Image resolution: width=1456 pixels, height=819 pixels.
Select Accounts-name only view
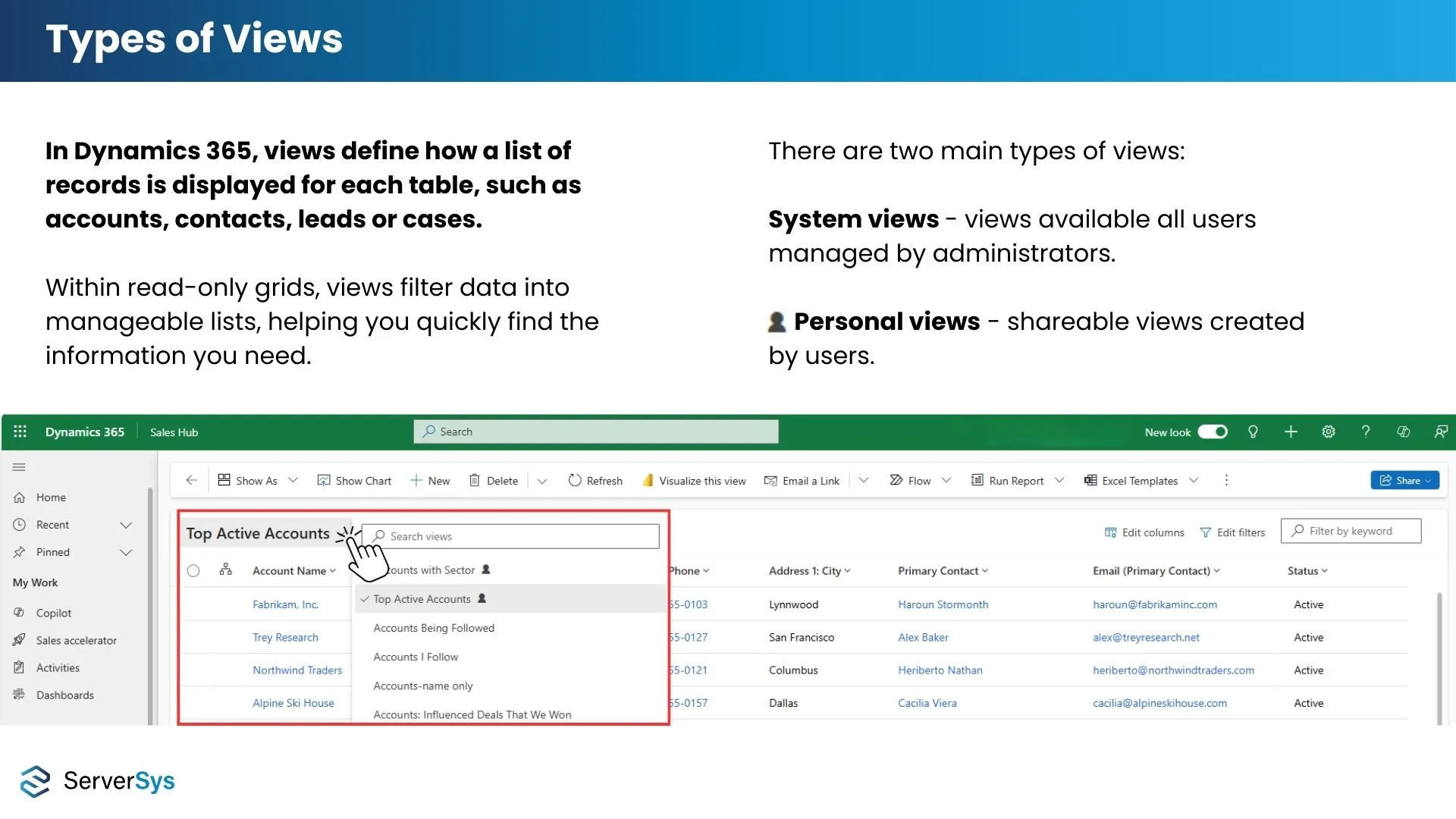tap(423, 686)
